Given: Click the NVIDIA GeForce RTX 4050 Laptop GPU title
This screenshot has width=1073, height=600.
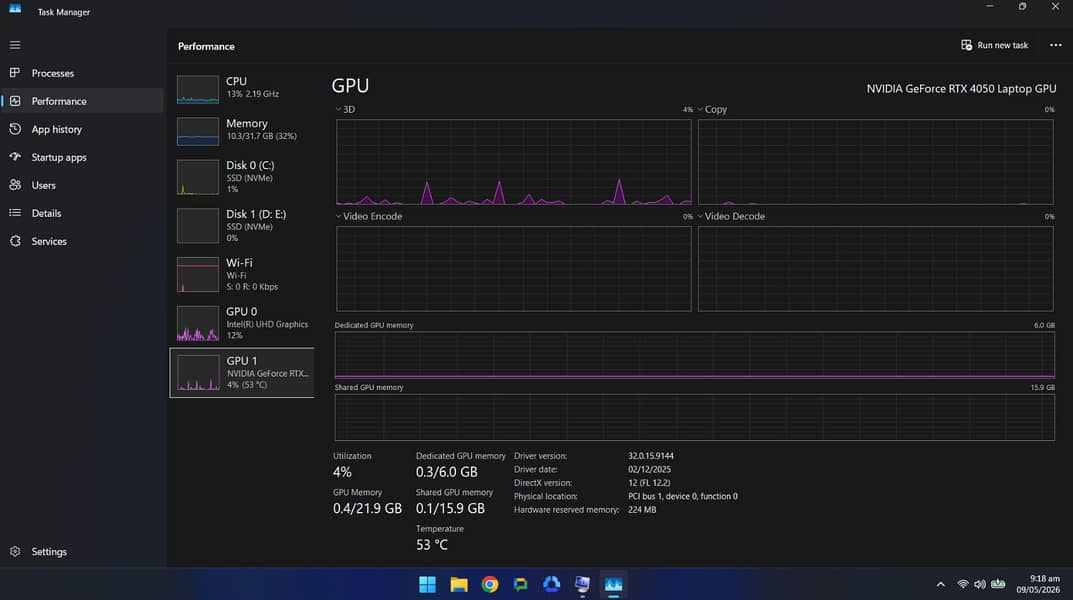Looking at the screenshot, I should point(961,89).
